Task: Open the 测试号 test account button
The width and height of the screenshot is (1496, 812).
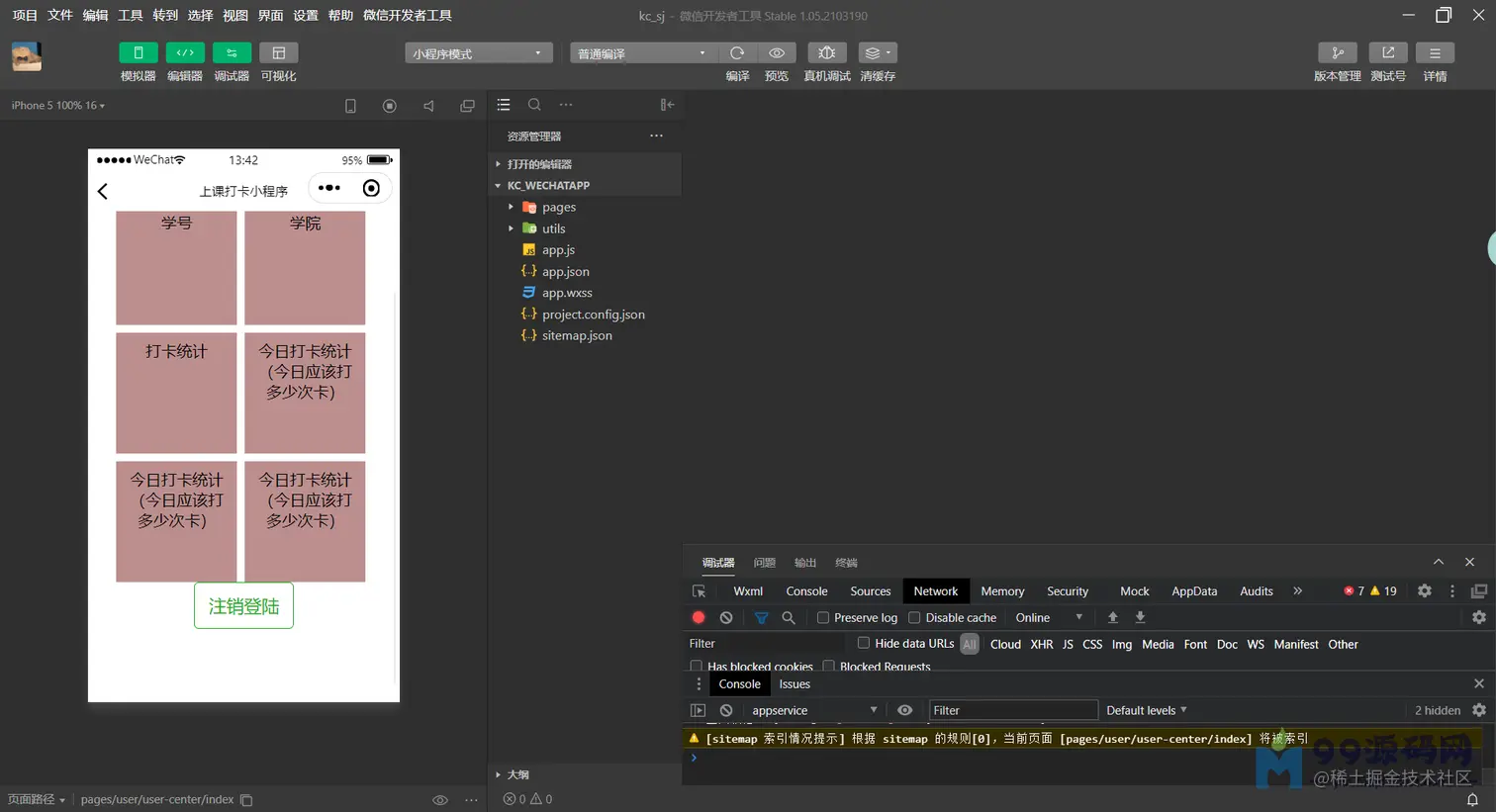Action: pos(1388,52)
